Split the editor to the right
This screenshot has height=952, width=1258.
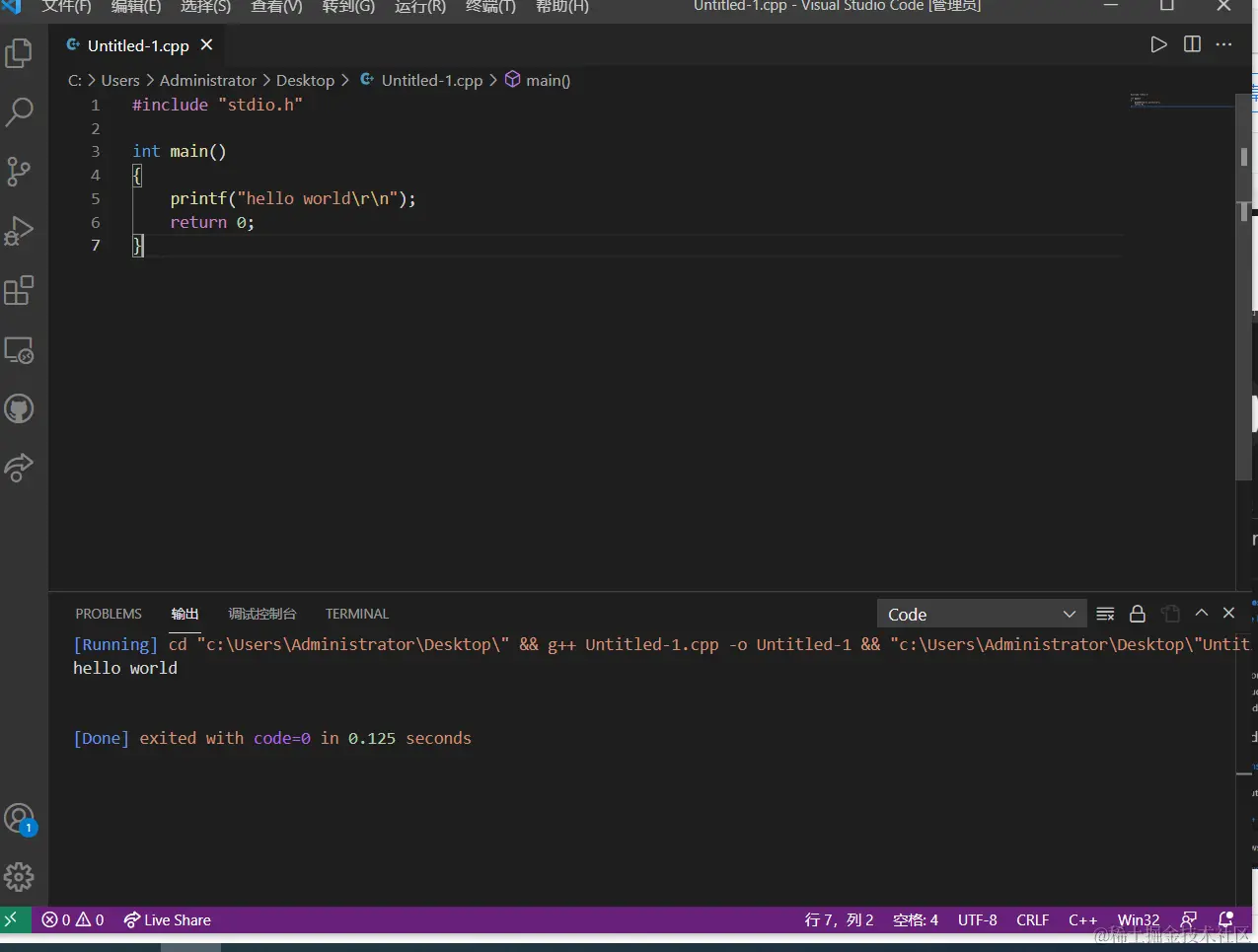tap(1192, 44)
